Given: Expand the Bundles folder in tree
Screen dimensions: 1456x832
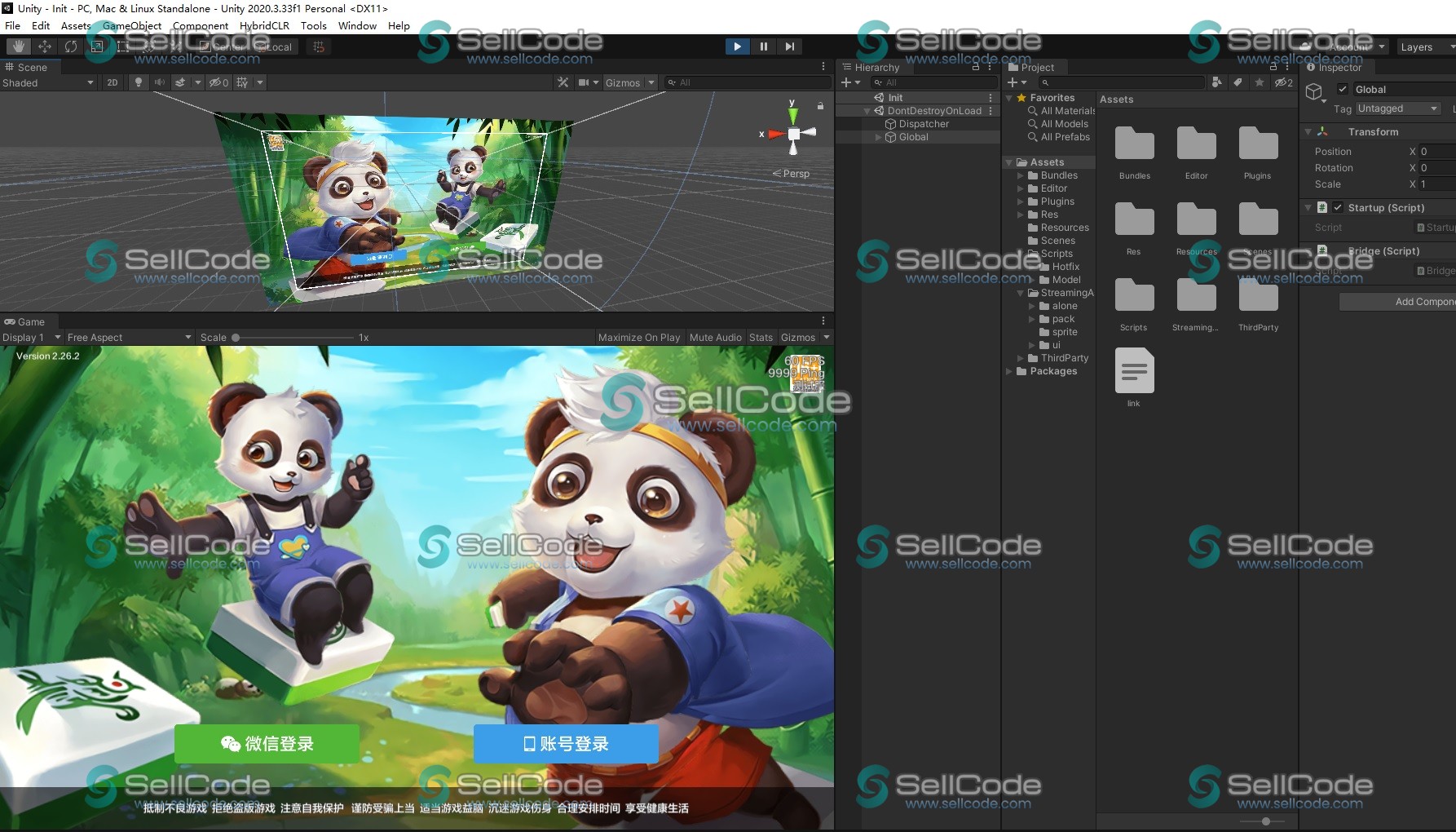Looking at the screenshot, I should [1021, 175].
